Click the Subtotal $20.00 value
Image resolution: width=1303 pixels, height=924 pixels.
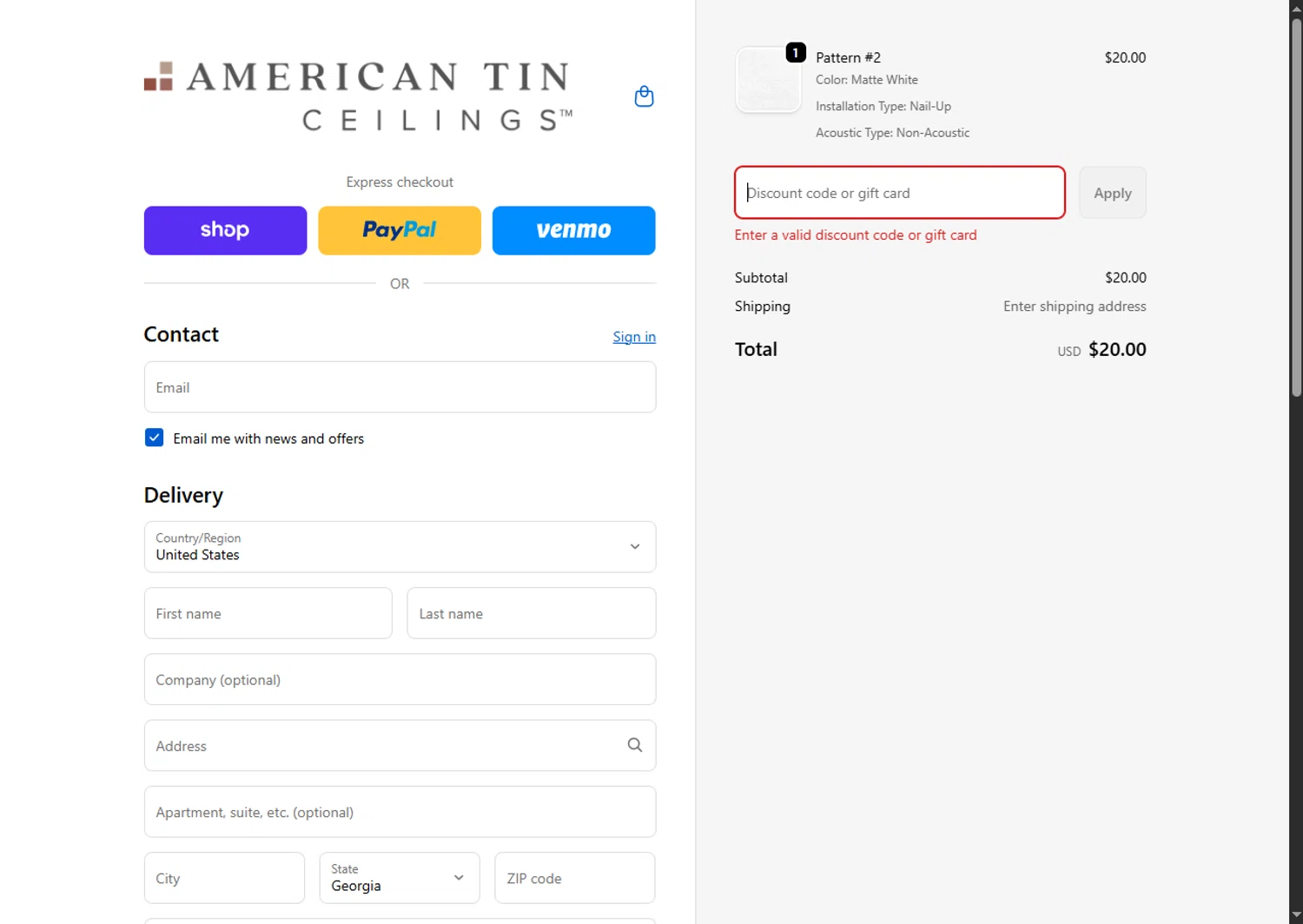click(x=1126, y=278)
